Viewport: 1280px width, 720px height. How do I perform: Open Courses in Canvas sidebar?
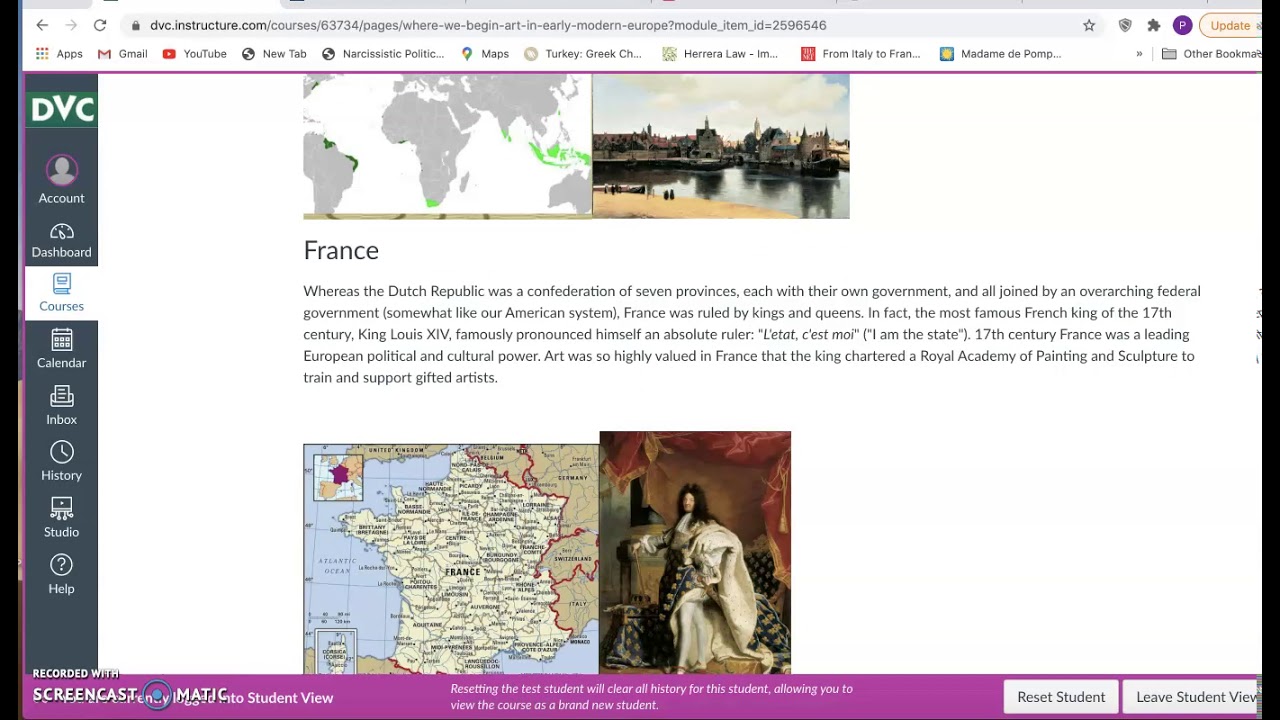point(61,293)
